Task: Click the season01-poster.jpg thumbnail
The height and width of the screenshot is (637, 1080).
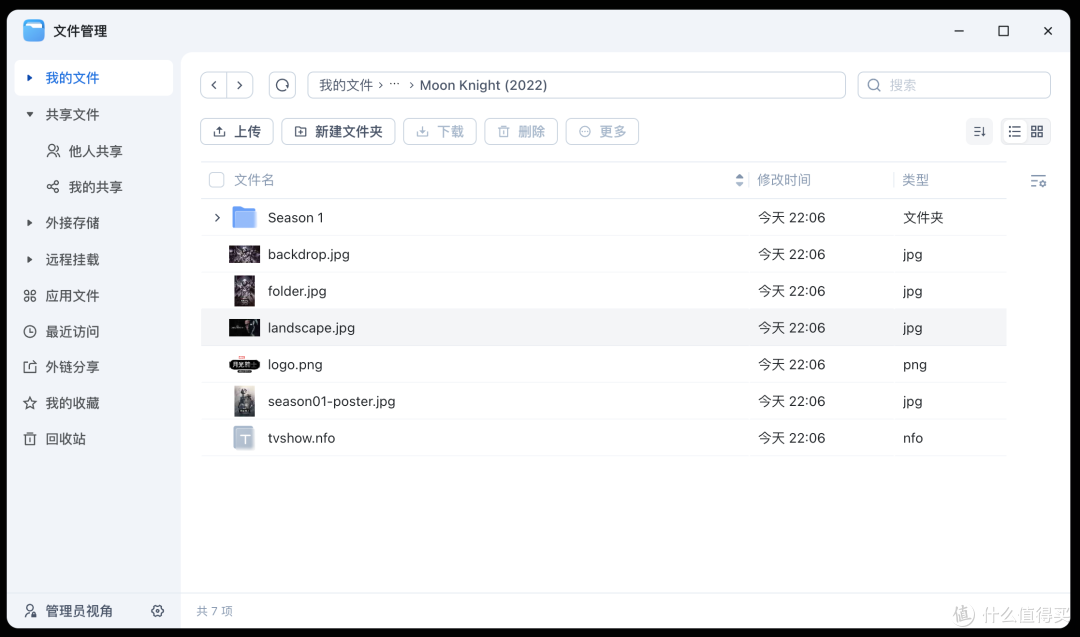Action: point(245,401)
